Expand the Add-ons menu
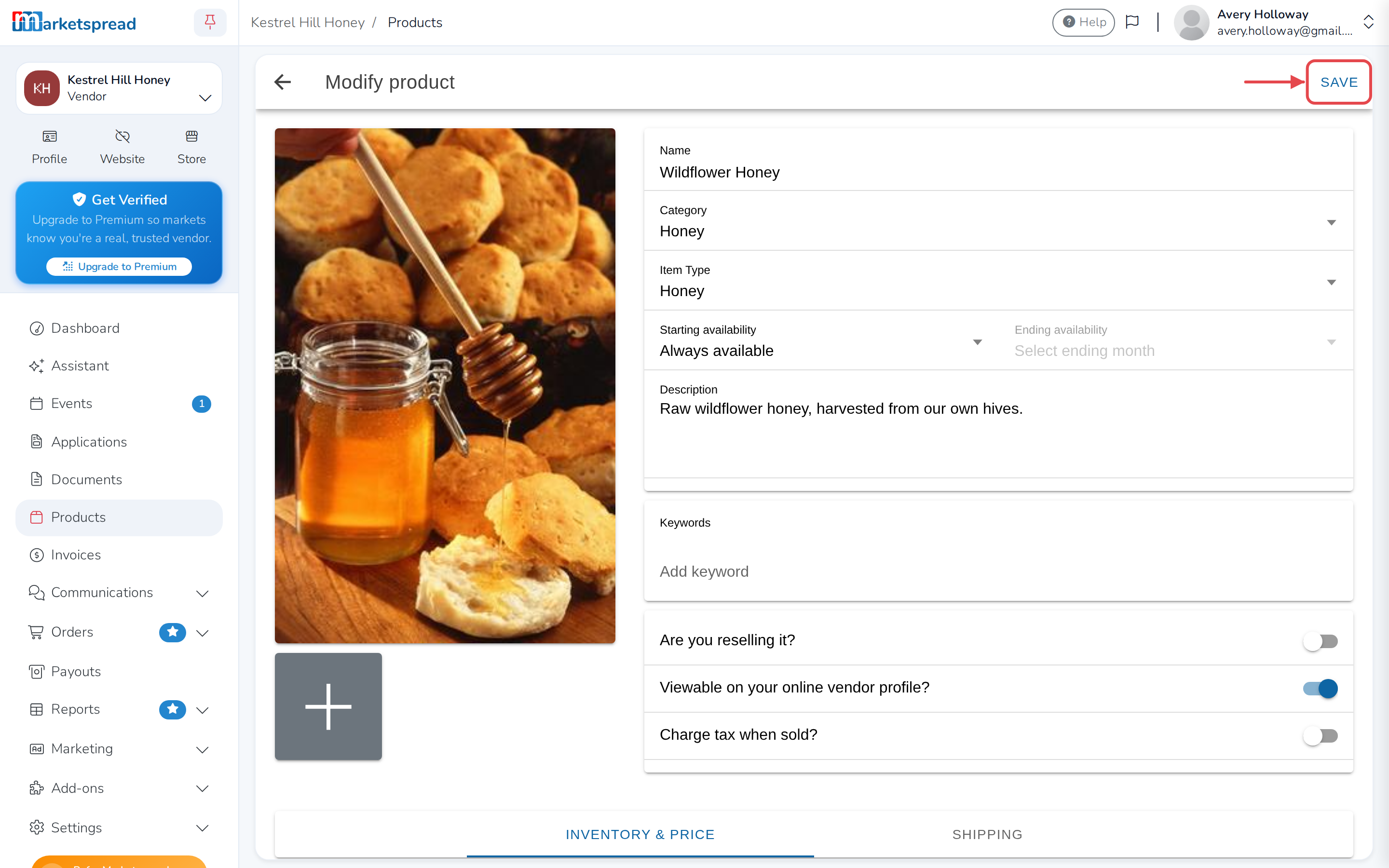The image size is (1389, 868). click(119, 788)
